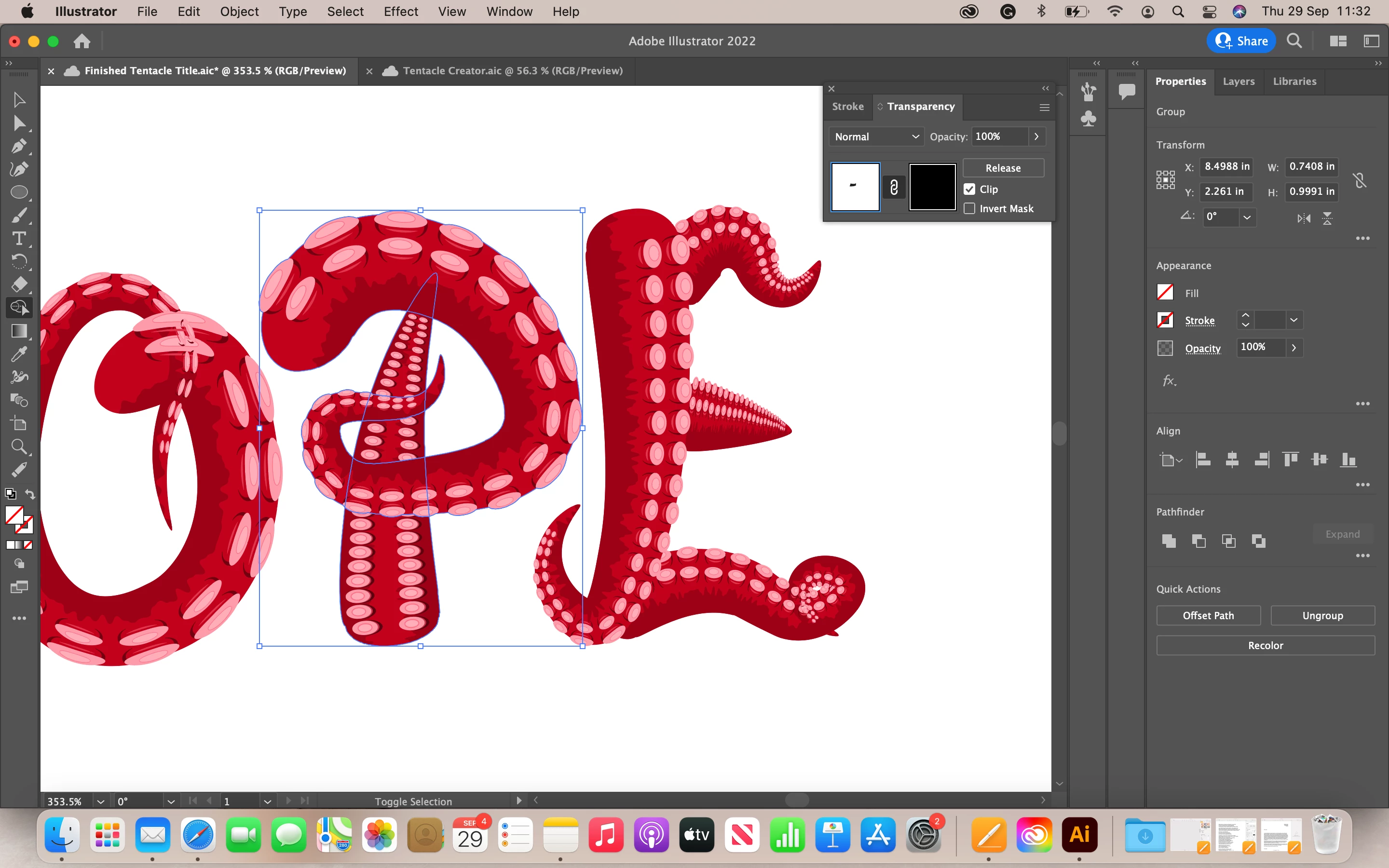Open the Effect menu
This screenshot has width=1389, height=868.
coord(401,12)
